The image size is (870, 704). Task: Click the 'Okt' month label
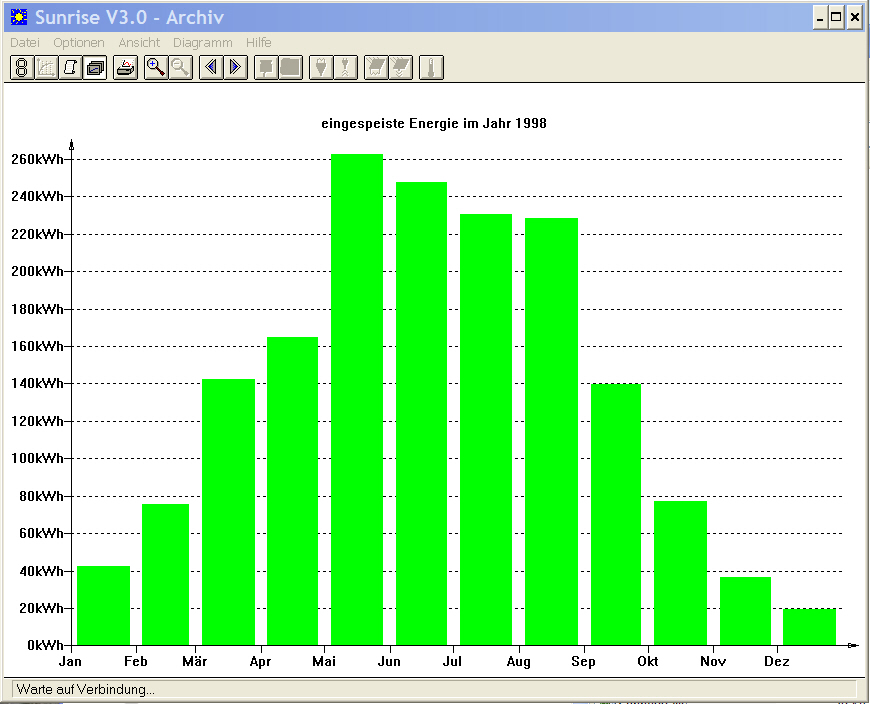tap(648, 661)
